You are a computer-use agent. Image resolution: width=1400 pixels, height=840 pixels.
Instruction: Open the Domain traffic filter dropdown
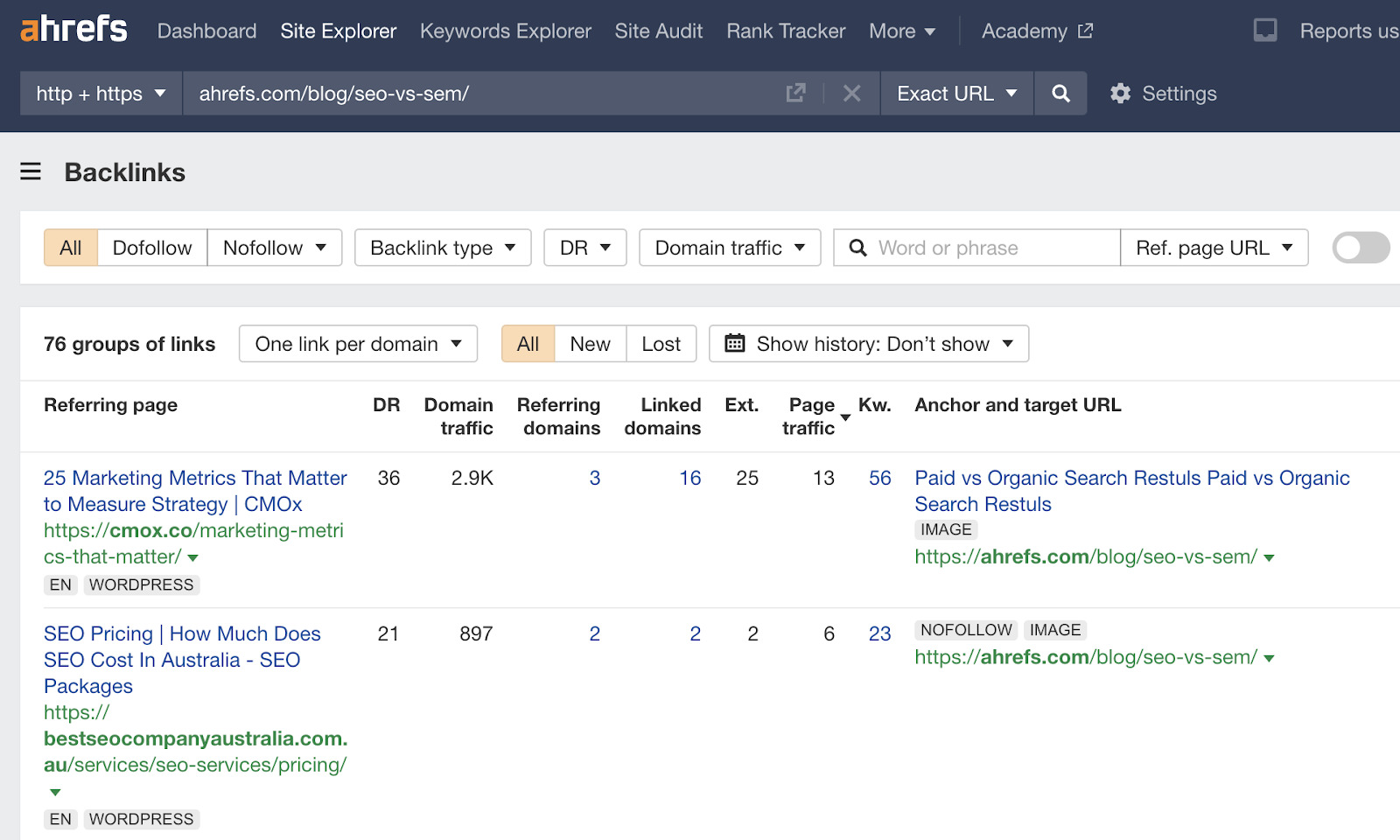tap(729, 248)
